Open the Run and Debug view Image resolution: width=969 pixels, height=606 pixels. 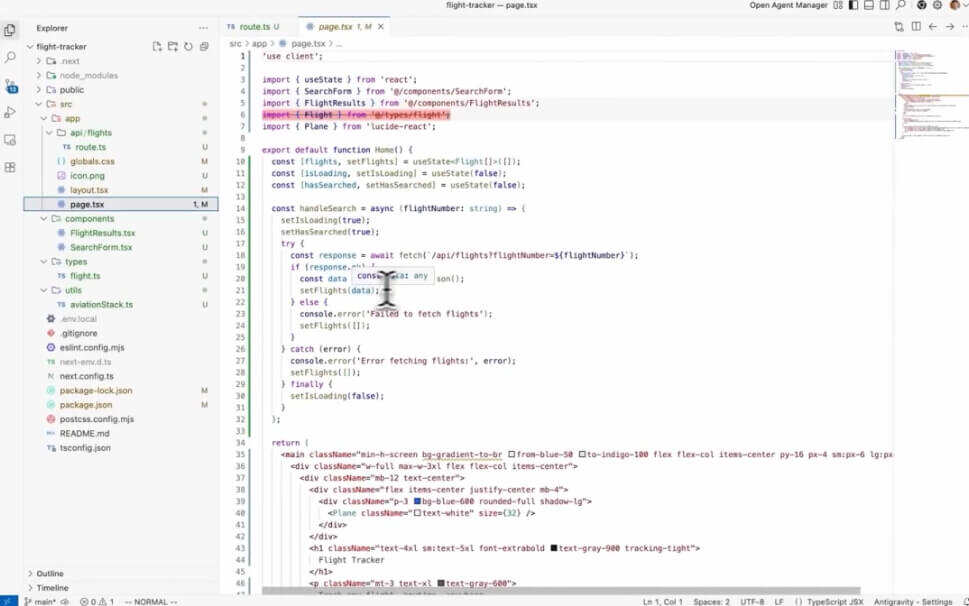point(10,112)
